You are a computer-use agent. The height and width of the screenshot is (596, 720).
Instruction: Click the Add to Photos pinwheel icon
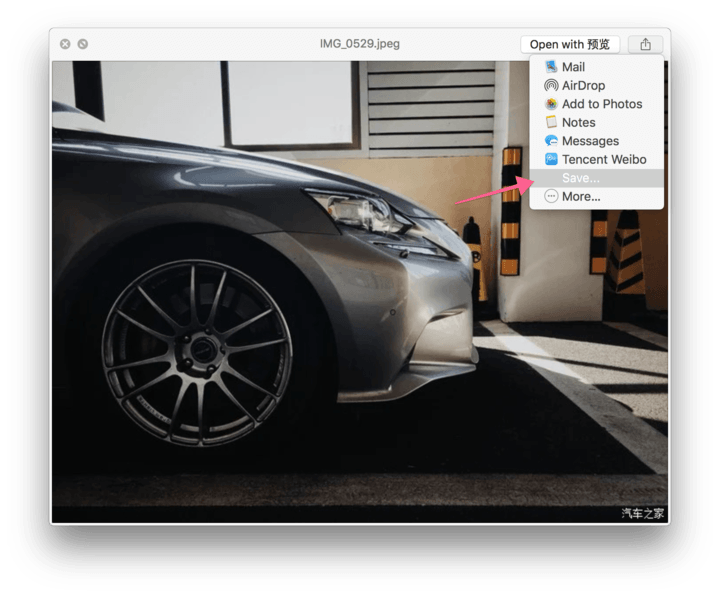pyautogui.click(x=551, y=104)
